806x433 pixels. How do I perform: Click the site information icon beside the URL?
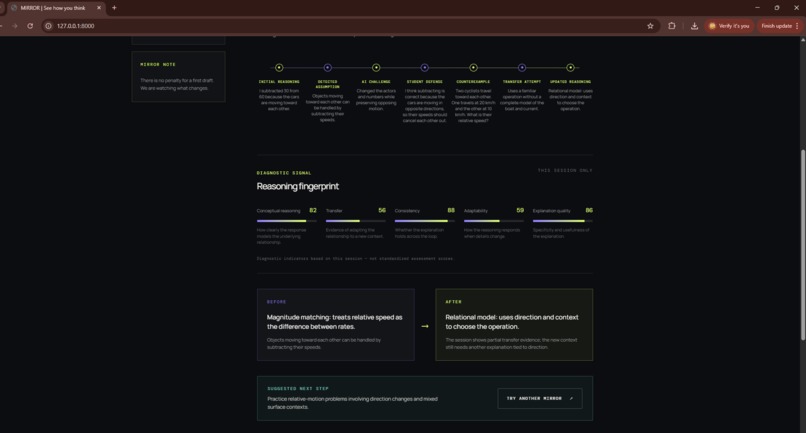click(x=48, y=26)
